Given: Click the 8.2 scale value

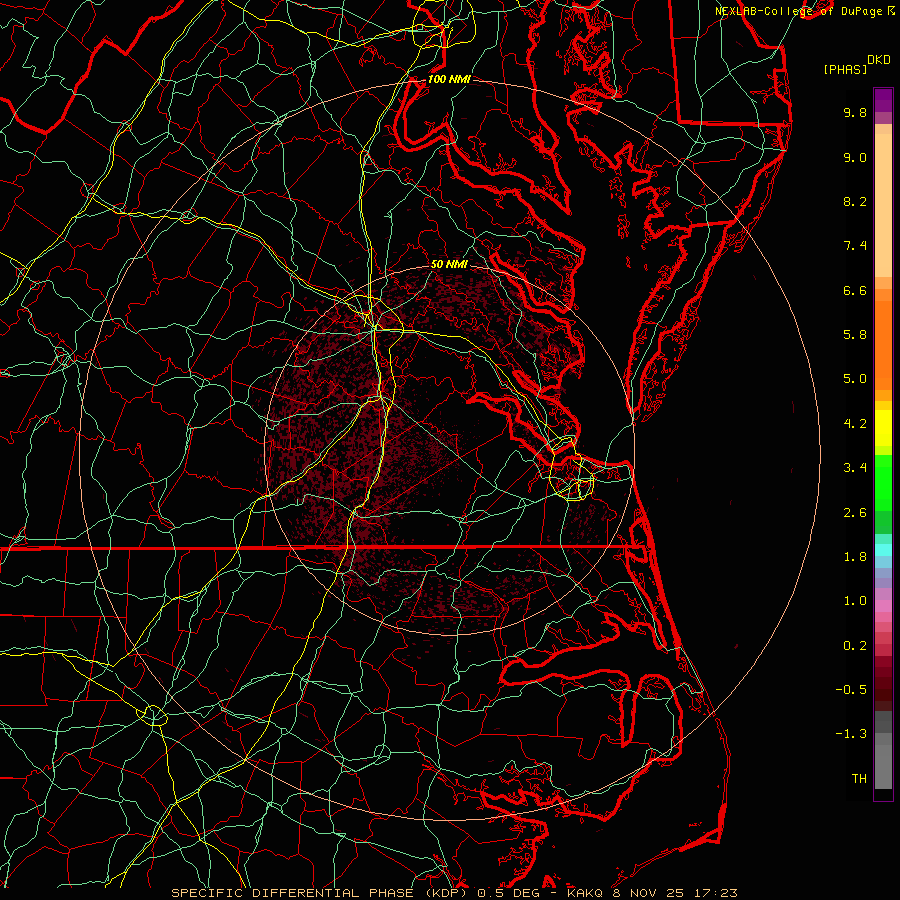Looking at the screenshot, I should point(855,201).
